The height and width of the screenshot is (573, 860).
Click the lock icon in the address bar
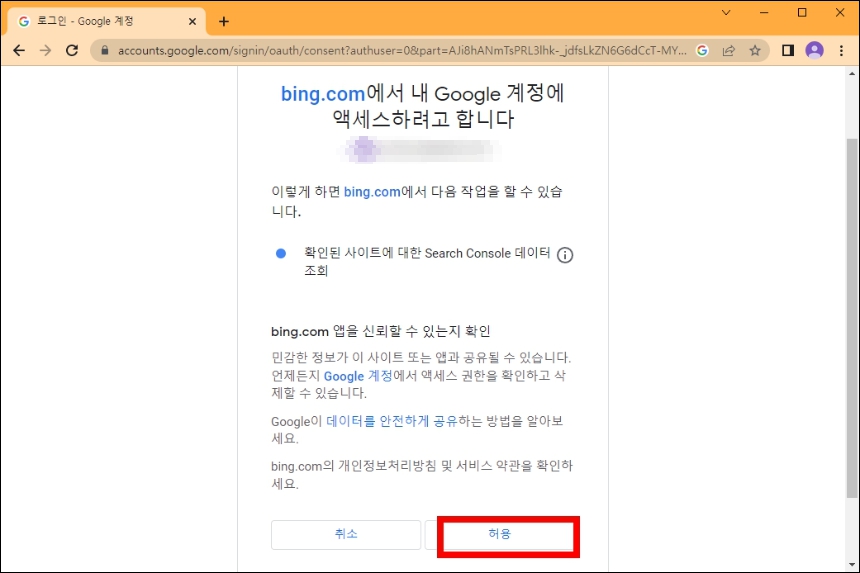pyautogui.click(x=105, y=50)
